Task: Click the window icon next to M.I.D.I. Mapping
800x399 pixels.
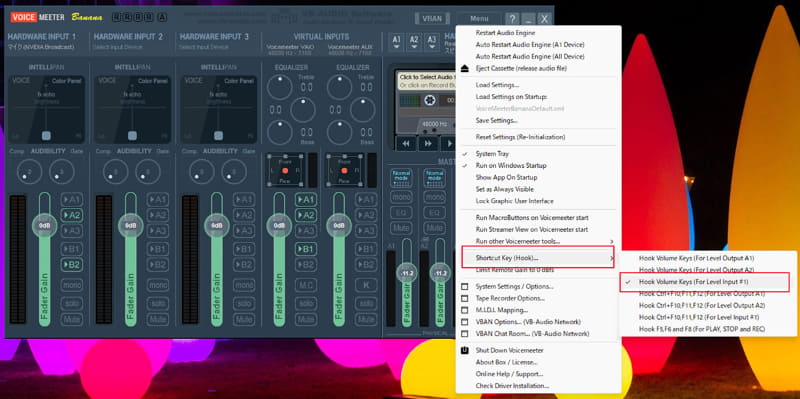Action: pyautogui.click(x=464, y=310)
